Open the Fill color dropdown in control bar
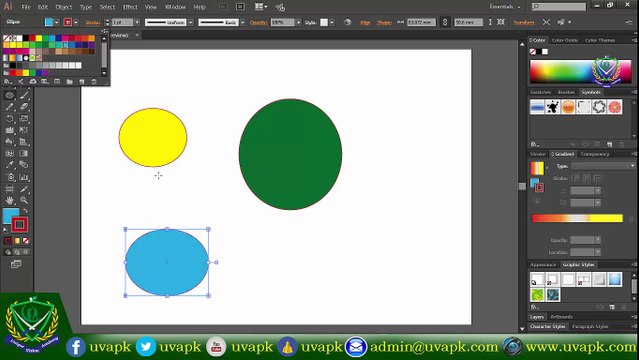Screen dimensions: 639x360 [x=57, y=22]
